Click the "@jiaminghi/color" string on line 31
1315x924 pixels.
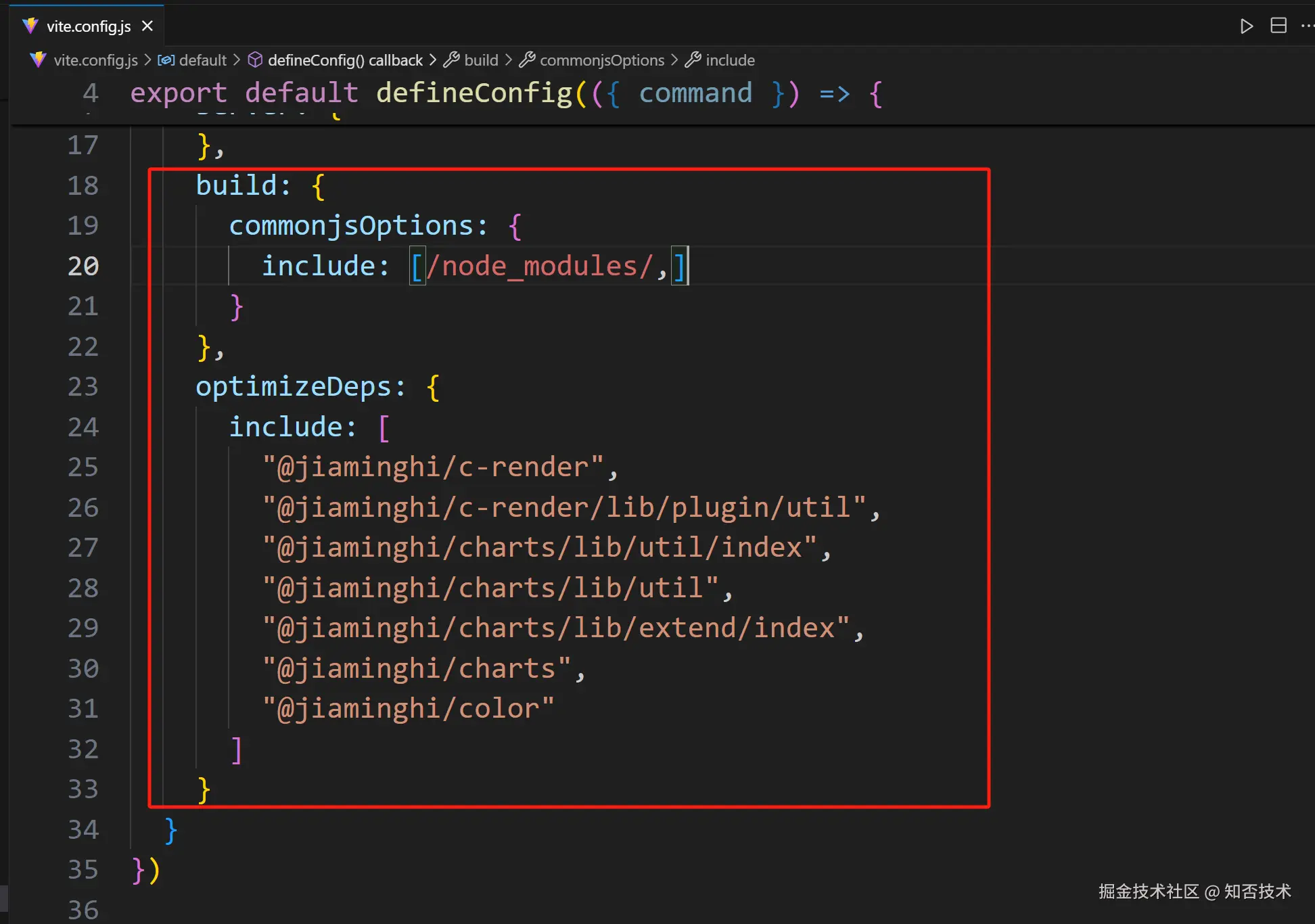[x=408, y=709]
